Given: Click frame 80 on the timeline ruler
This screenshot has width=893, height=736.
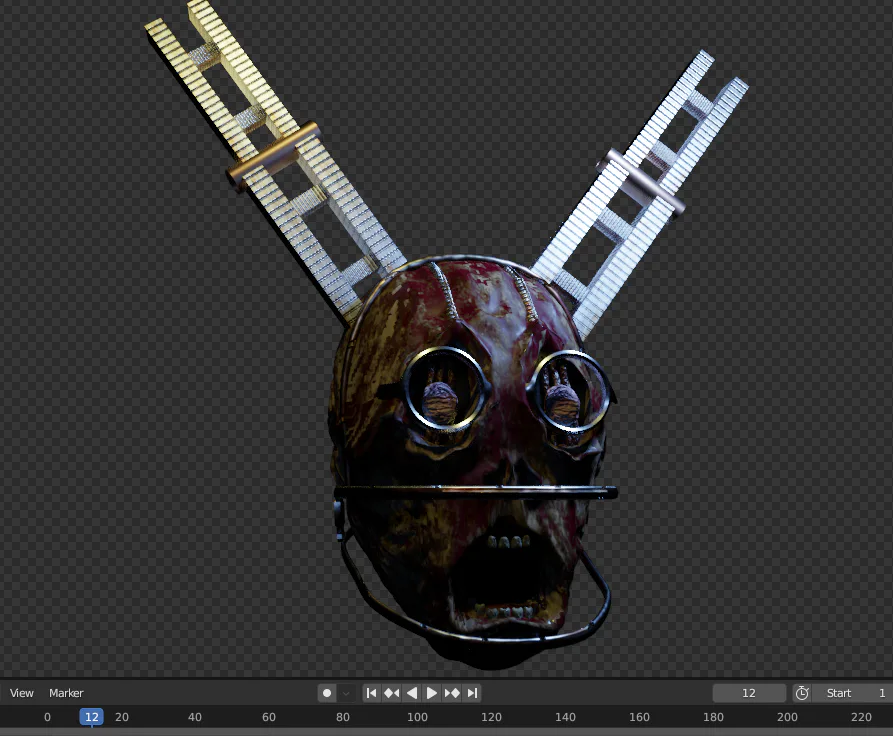Looking at the screenshot, I should [343, 717].
